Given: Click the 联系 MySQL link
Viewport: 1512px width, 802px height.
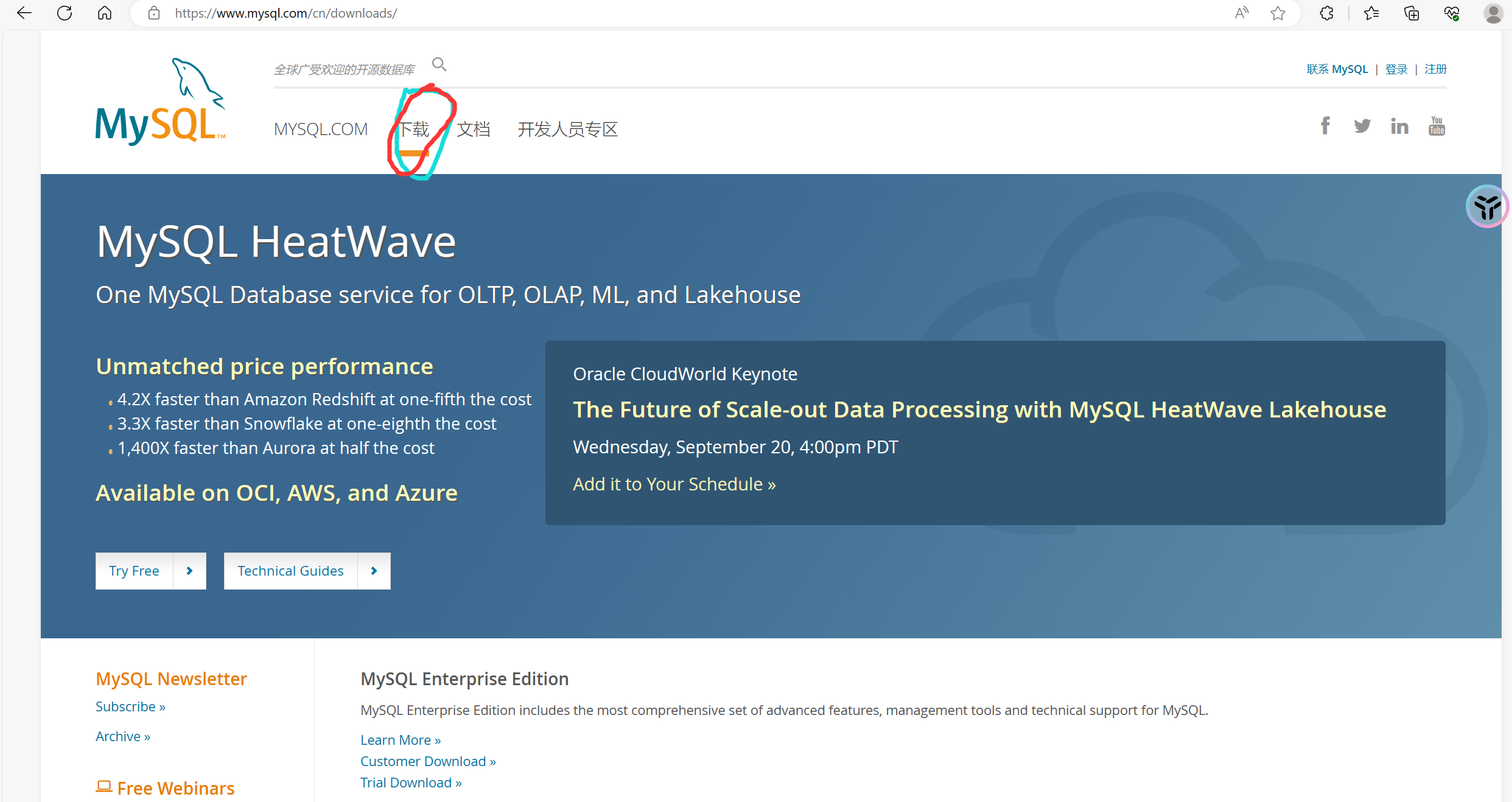Looking at the screenshot, I should tap(1337, 69).
